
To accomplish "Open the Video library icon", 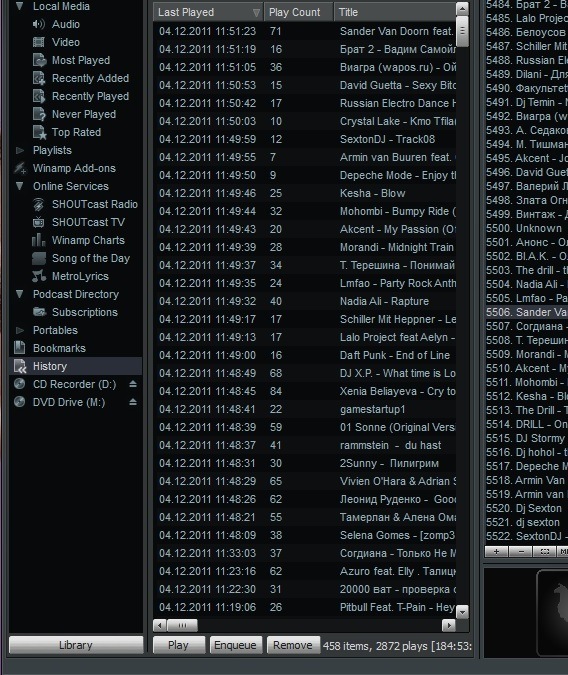I will click(x=39, y=42).
